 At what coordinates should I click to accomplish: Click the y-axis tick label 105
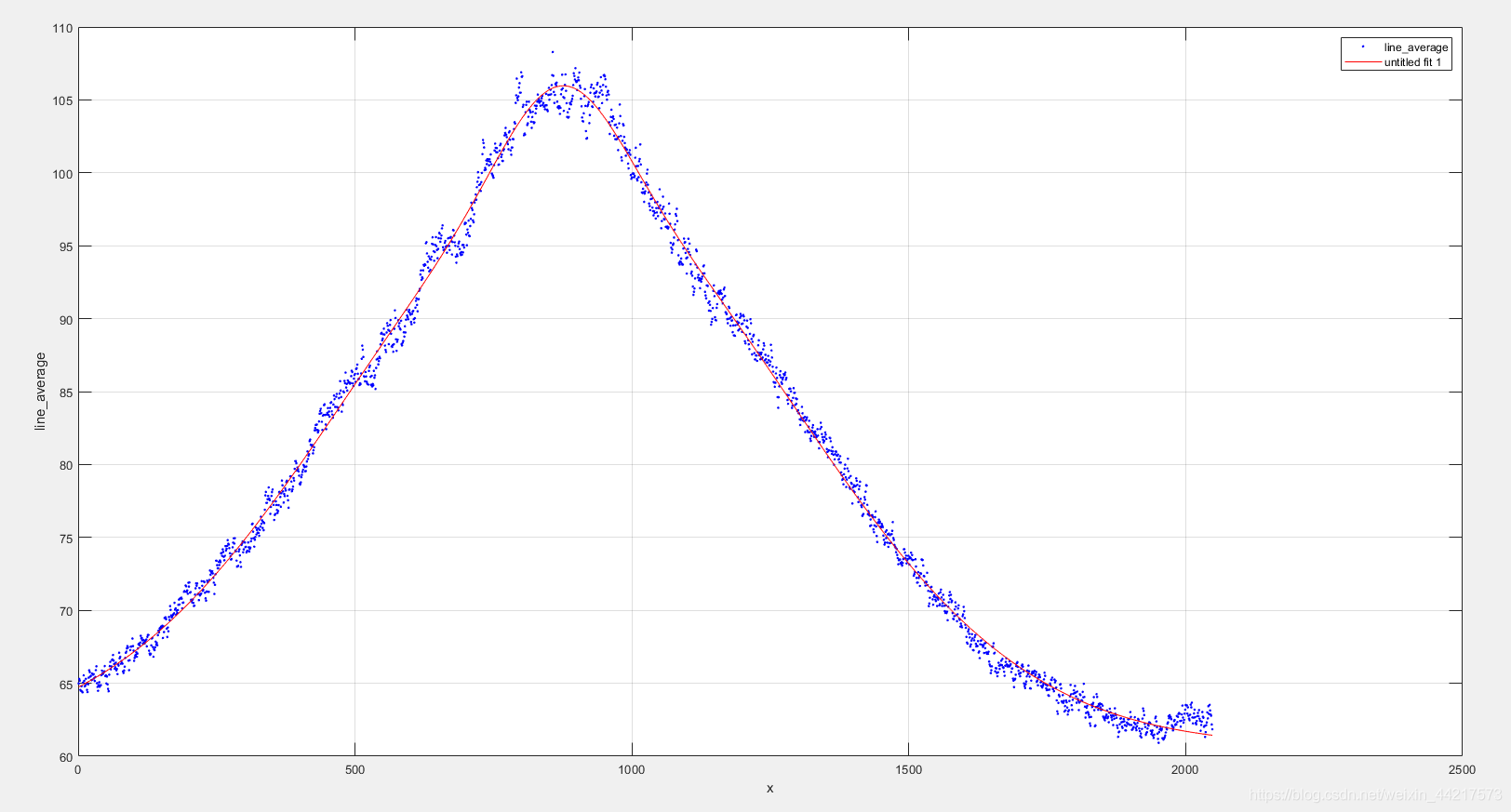point(62,100)
